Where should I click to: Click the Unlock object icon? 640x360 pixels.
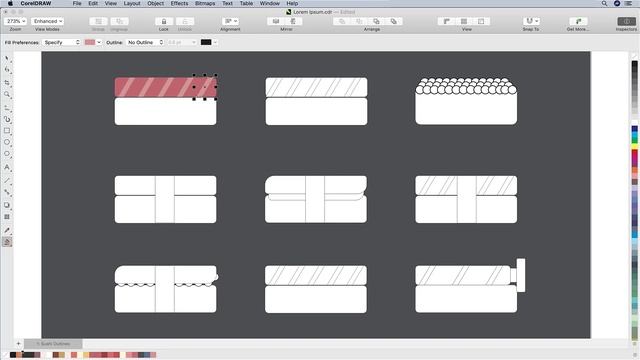click(185, 21)
